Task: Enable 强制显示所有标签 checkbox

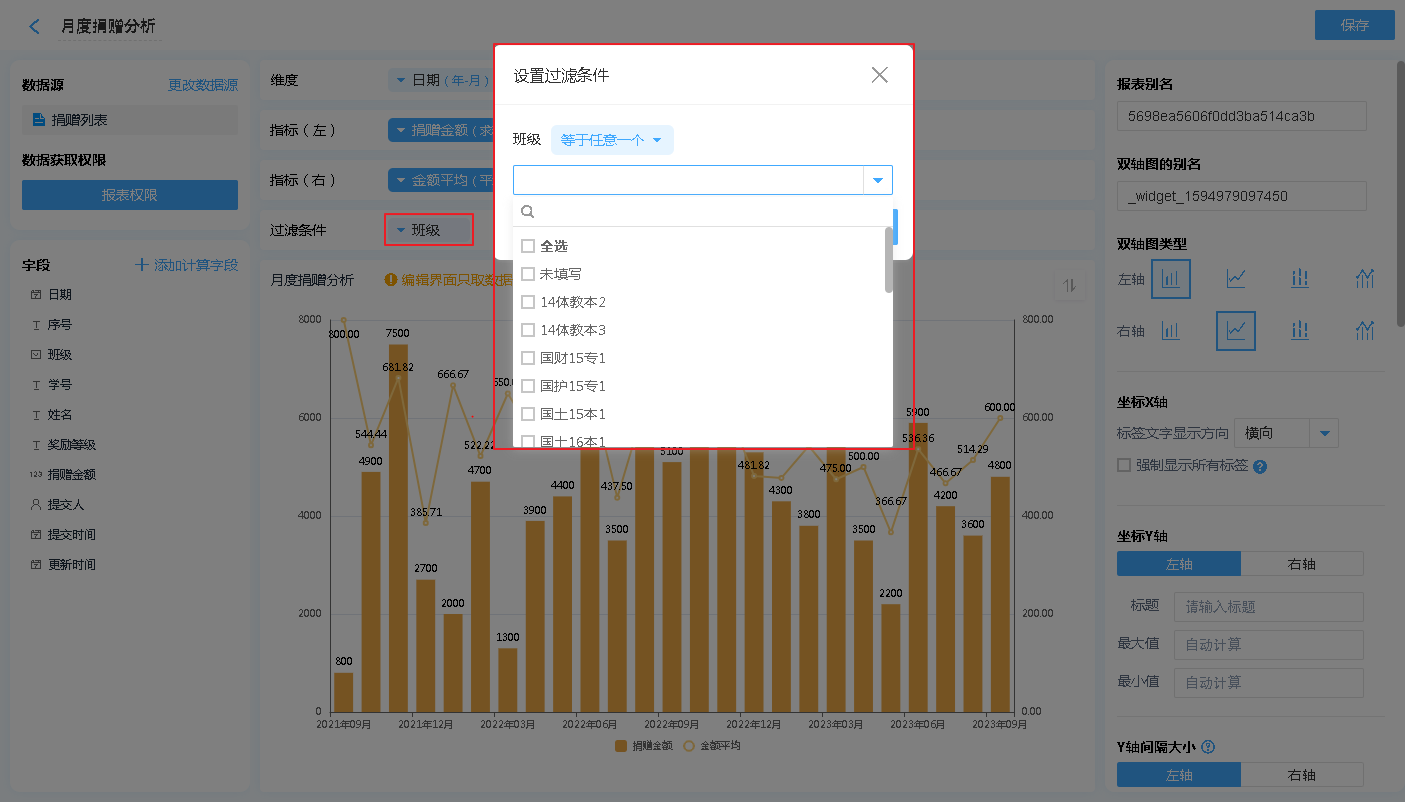Action: (1124, 465)
